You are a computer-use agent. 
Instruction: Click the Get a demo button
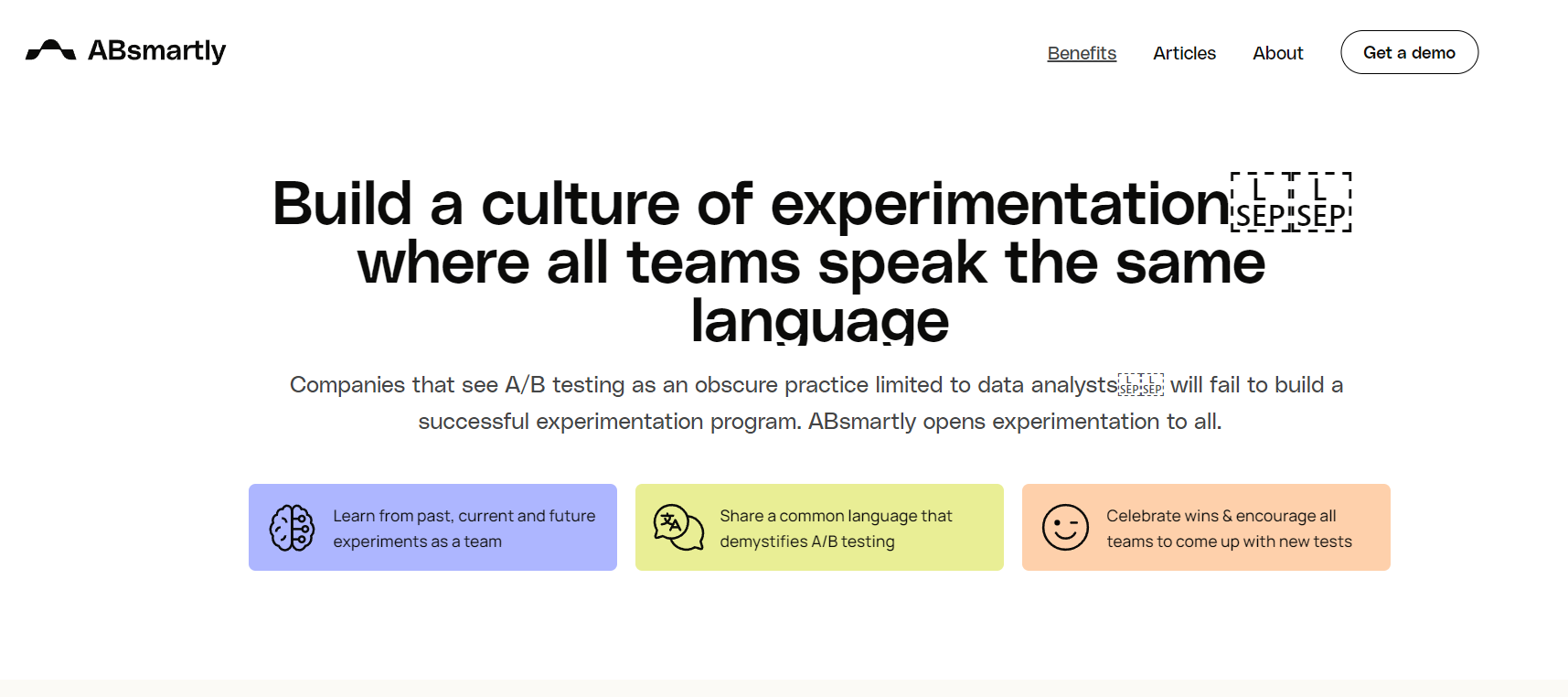point(1409,52)
